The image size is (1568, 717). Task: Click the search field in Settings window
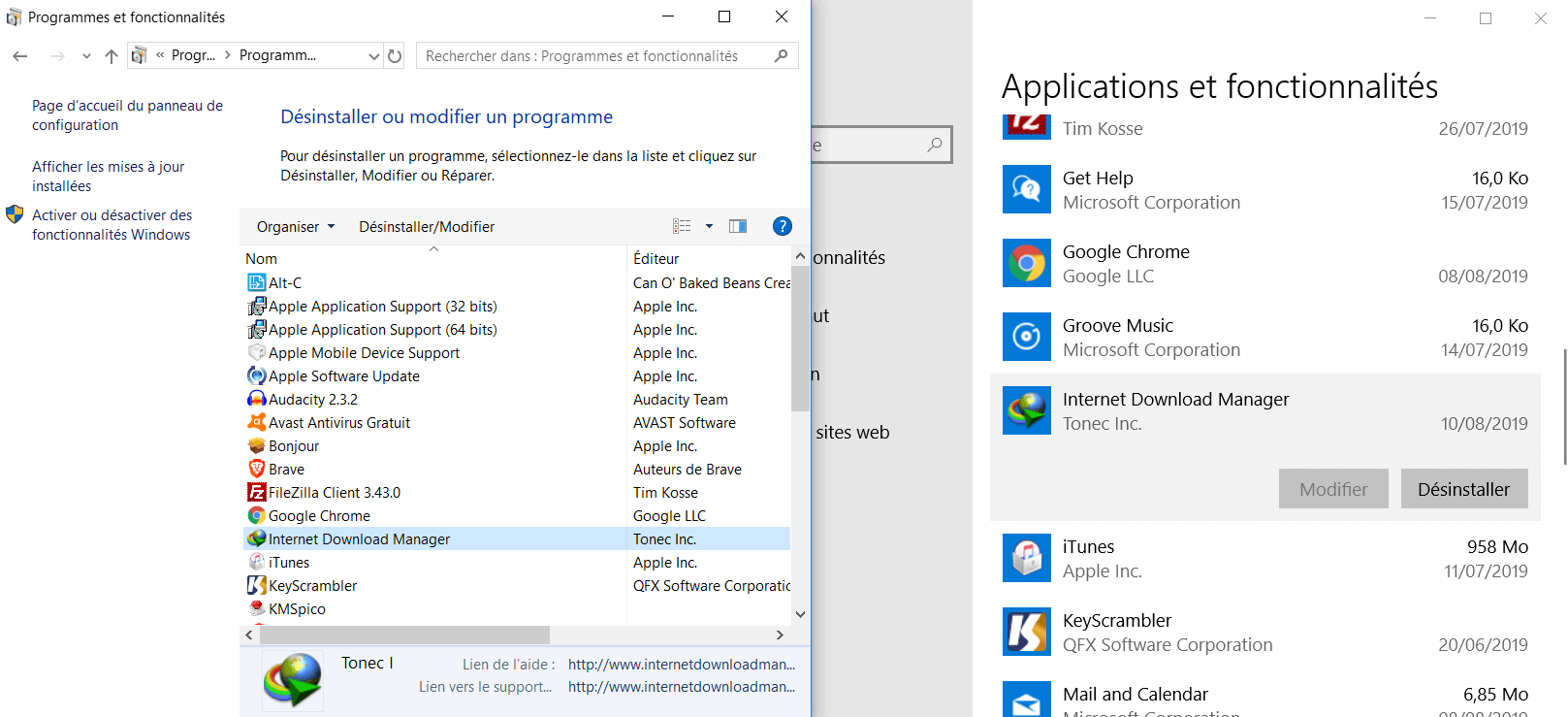tap(880, 145)
